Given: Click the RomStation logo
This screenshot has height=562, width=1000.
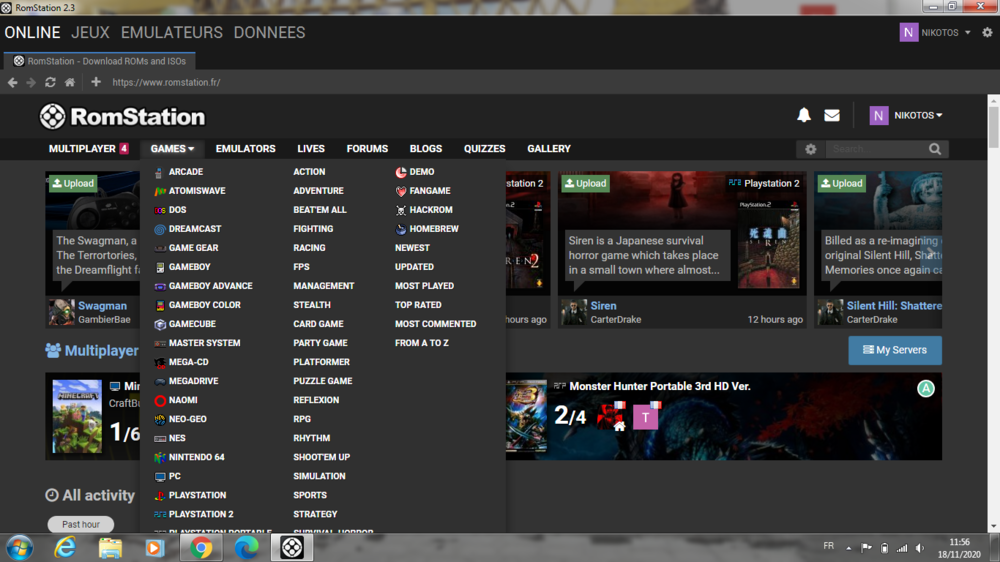Looking at the screenshot, I should pyautogui.click(x=122, y=116).
